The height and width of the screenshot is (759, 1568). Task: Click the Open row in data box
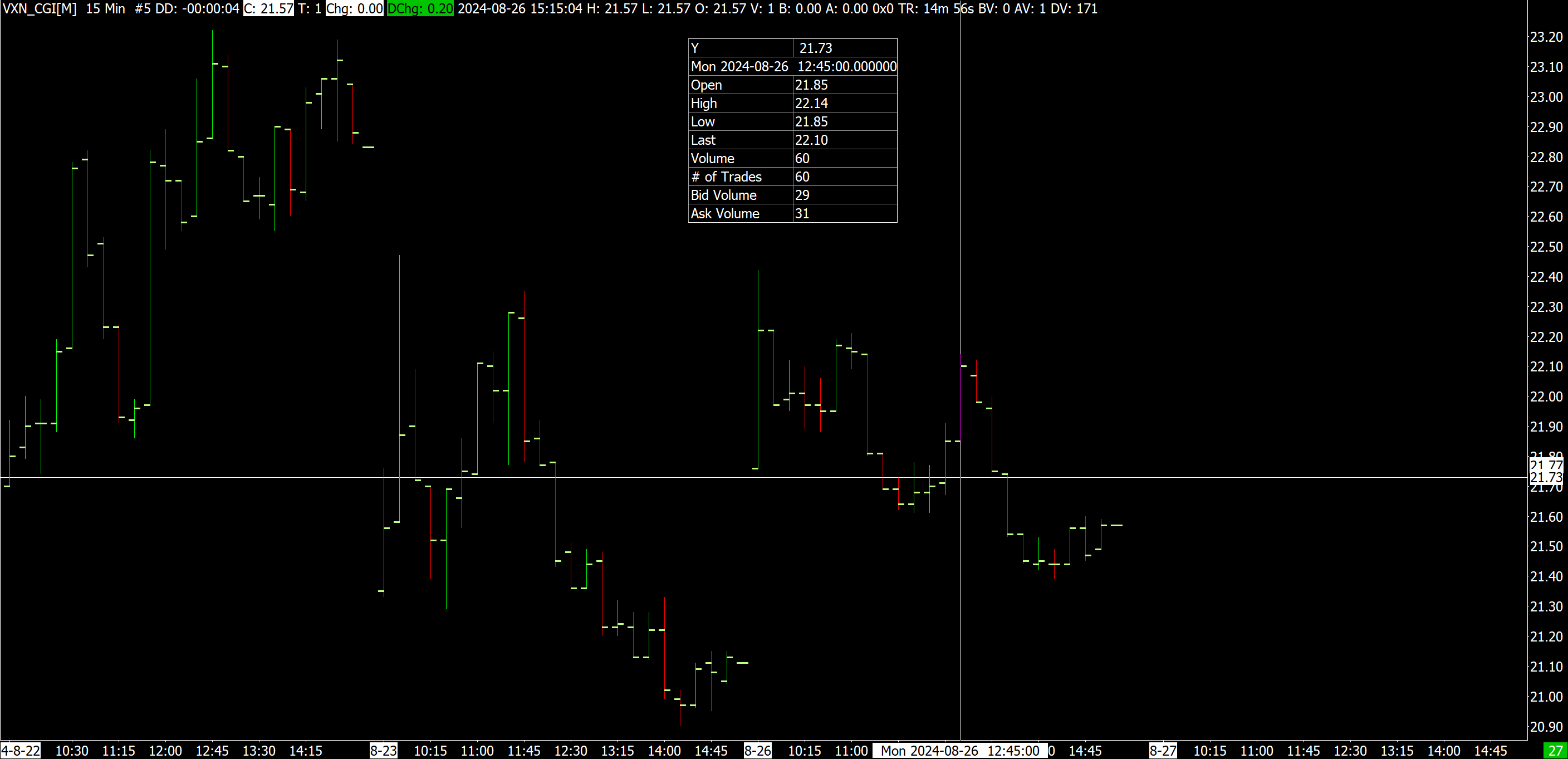point(792,85)
